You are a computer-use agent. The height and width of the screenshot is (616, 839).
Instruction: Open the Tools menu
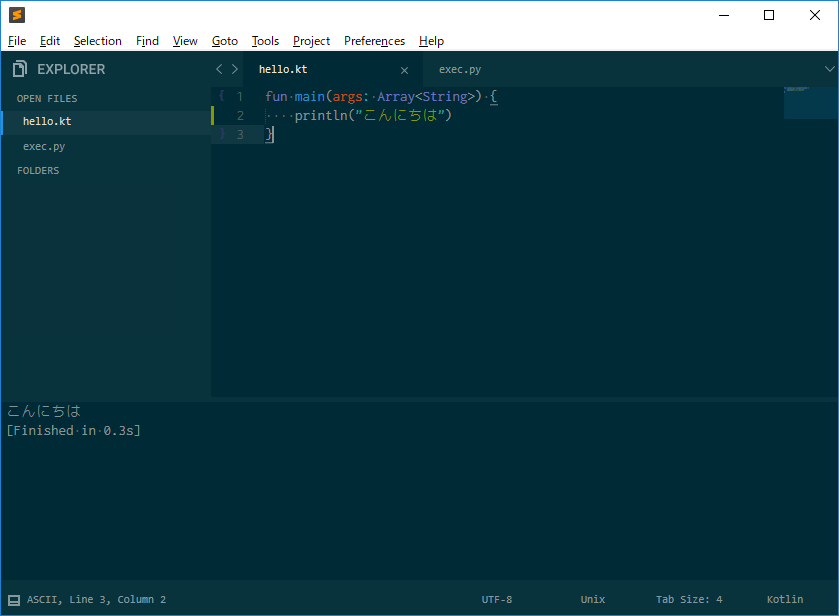tap(265, 41)
